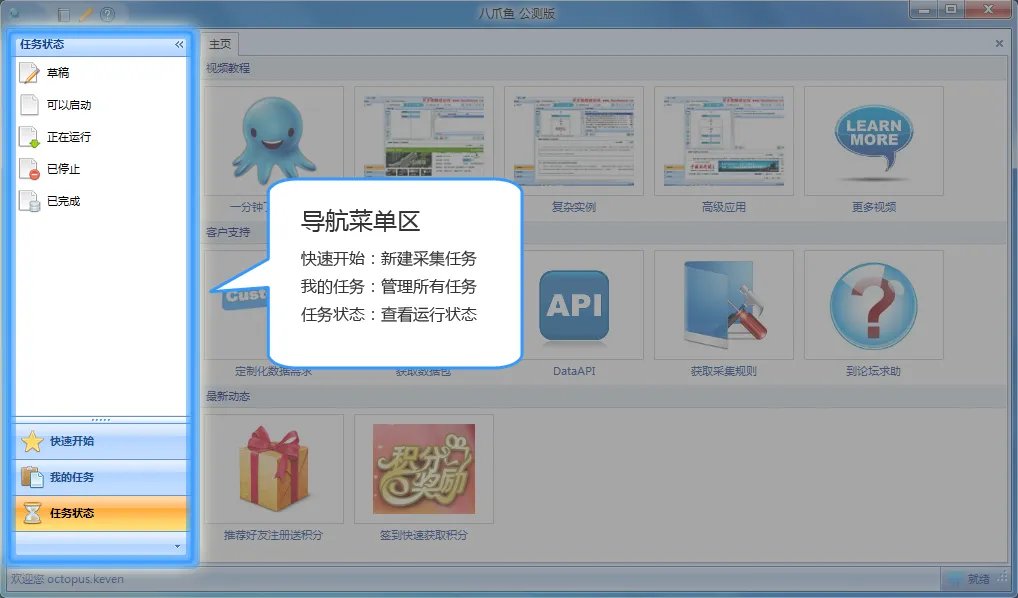
Task: Click the 获取采集规则 toolbox icon
Action: (722, 305)
